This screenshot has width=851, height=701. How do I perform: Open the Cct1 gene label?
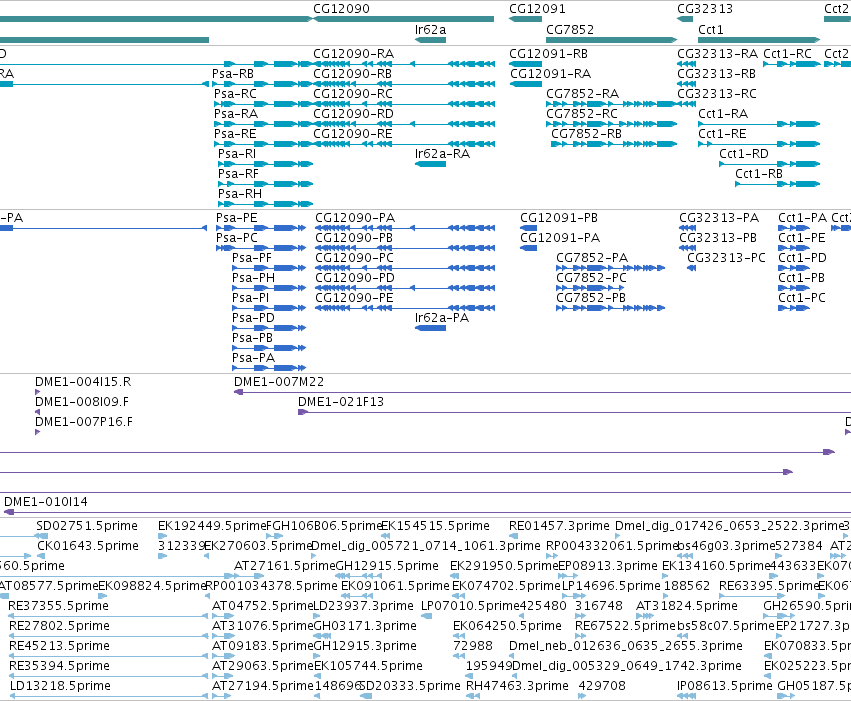tap(710, 29)
